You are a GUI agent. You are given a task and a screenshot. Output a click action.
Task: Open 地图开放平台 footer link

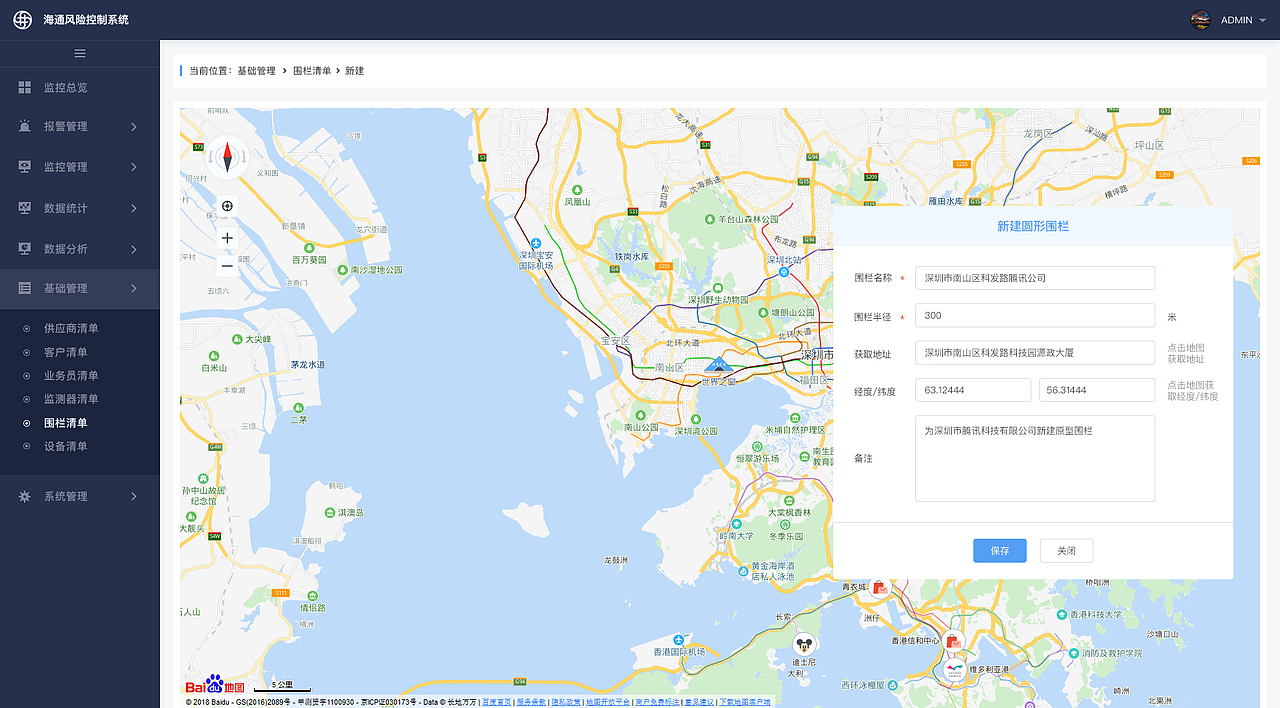tap(608, 702)
